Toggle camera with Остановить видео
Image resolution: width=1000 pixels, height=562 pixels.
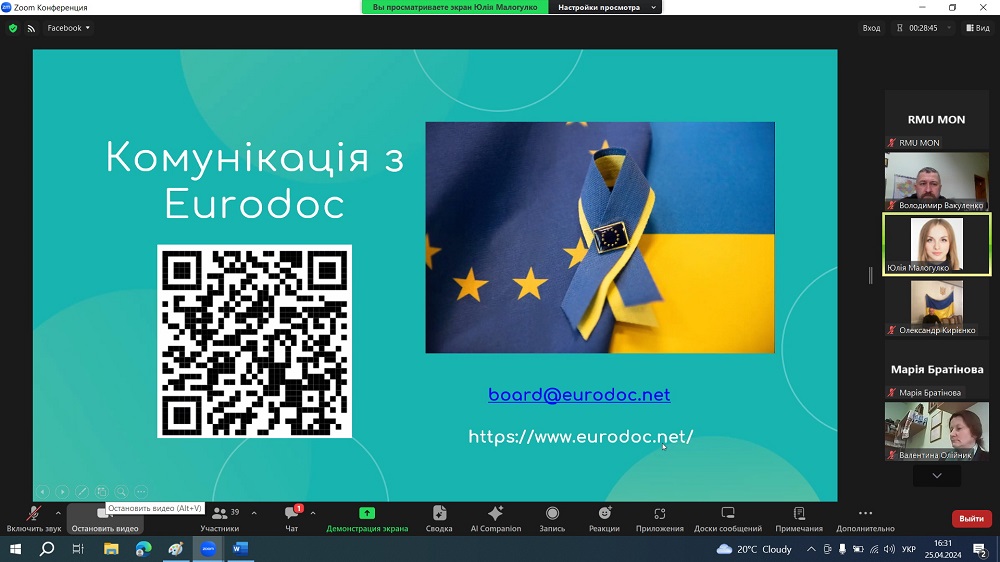tap(104, 513)
